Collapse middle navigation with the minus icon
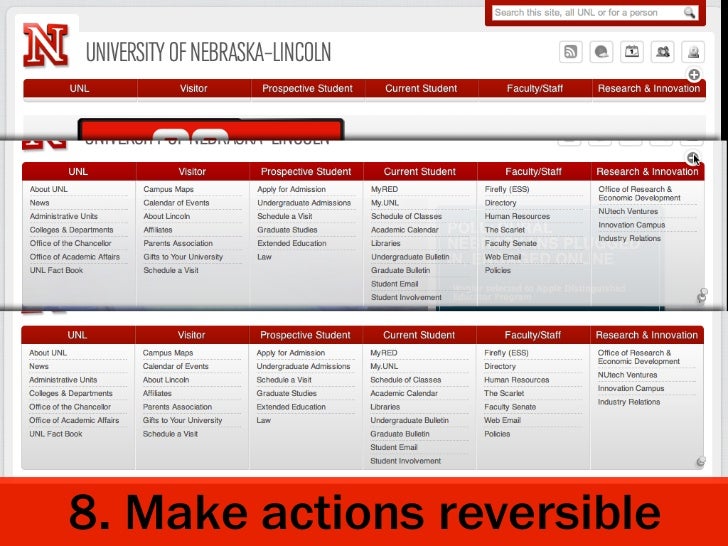This screenshot has height=546, width=728. [693, 158]
